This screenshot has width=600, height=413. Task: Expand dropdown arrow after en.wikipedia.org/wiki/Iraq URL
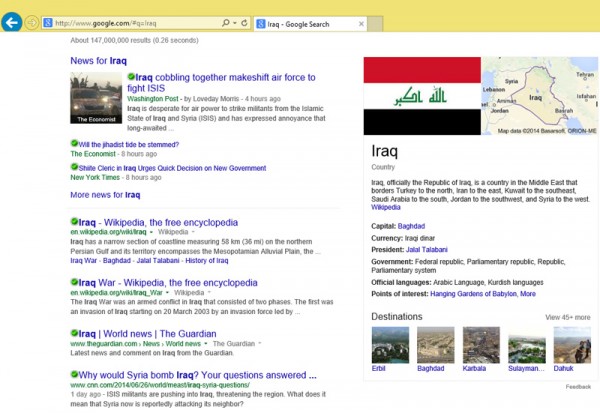[151, 232]
